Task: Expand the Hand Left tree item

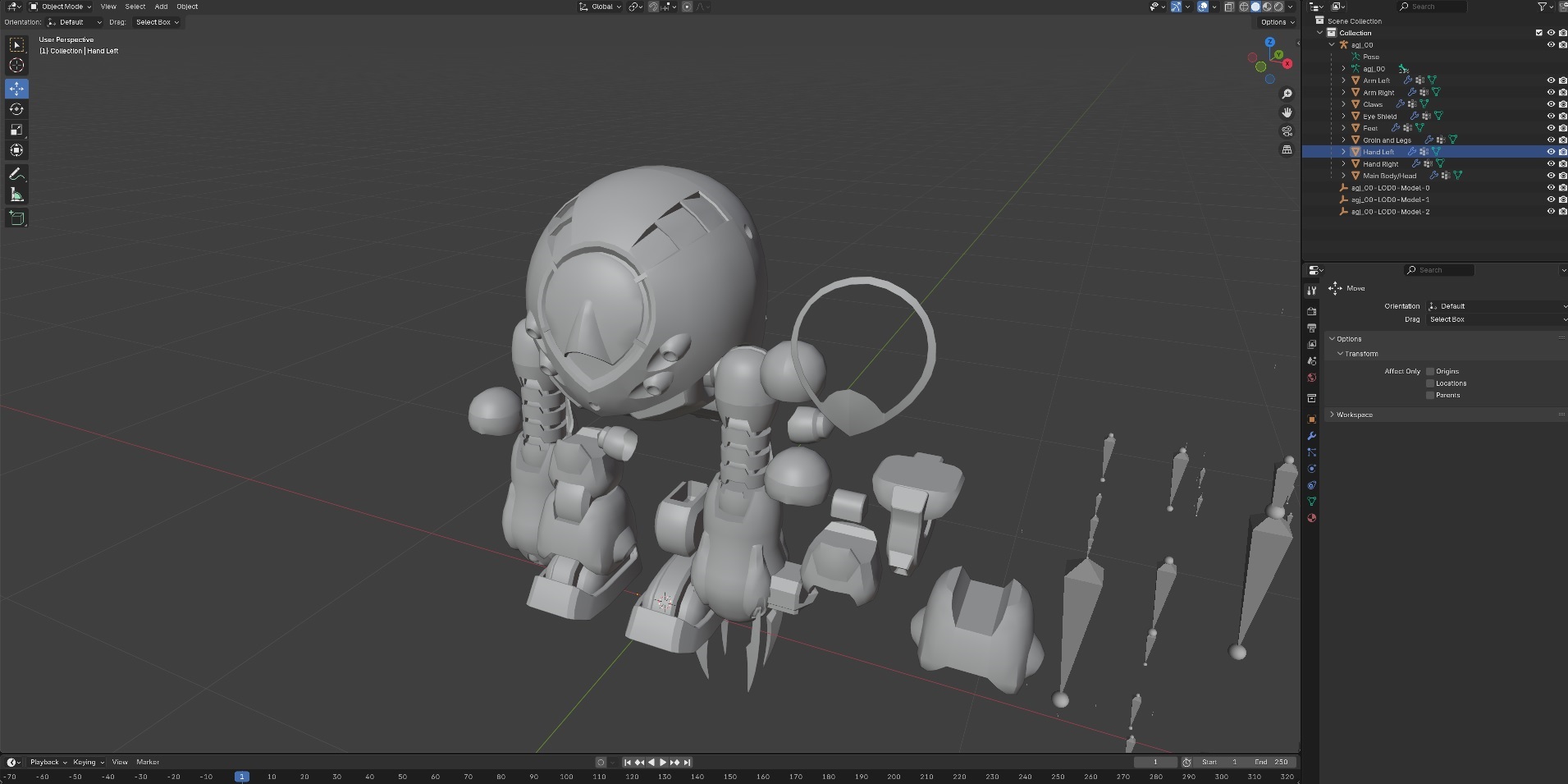Action: [x=1343, y=152]
